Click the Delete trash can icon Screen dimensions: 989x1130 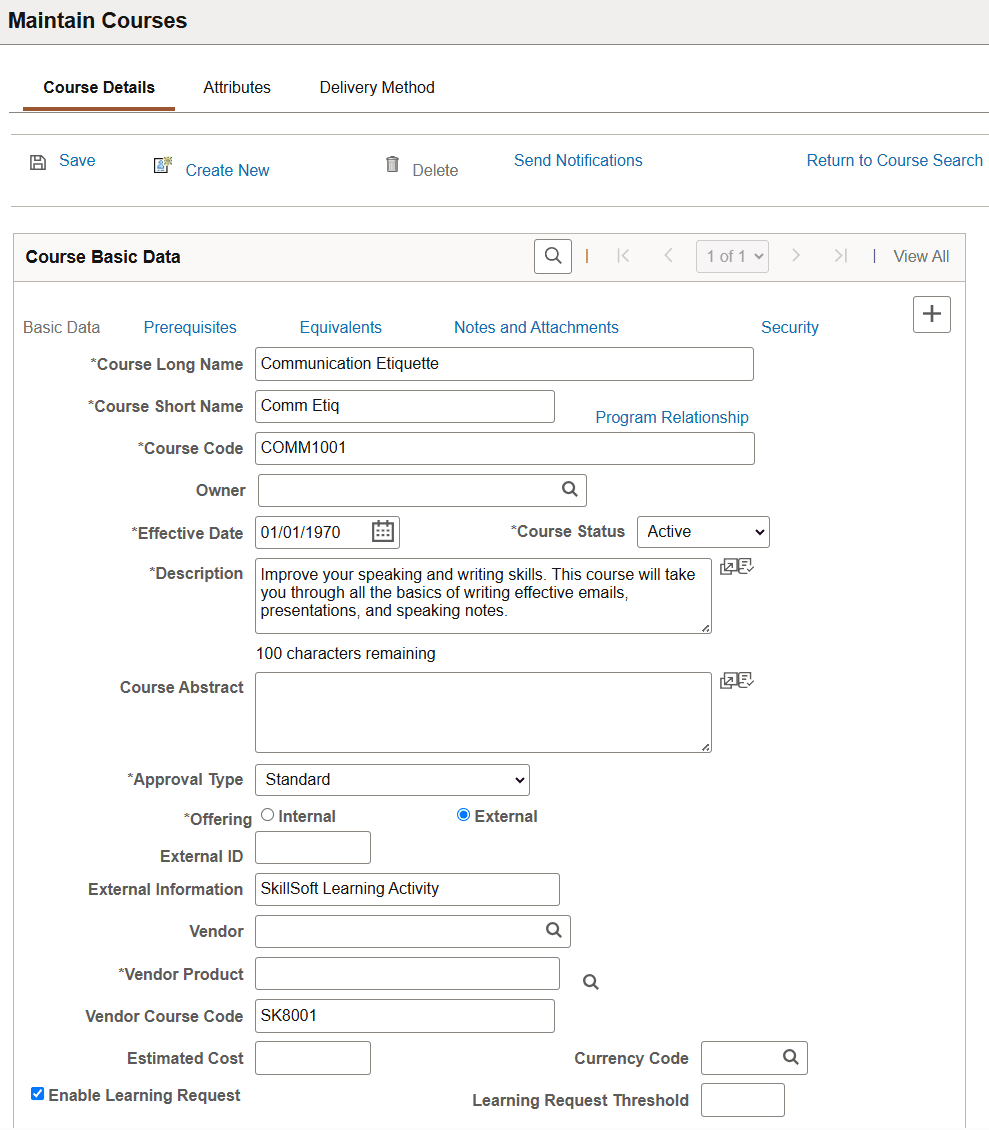(x=392, y=164)
